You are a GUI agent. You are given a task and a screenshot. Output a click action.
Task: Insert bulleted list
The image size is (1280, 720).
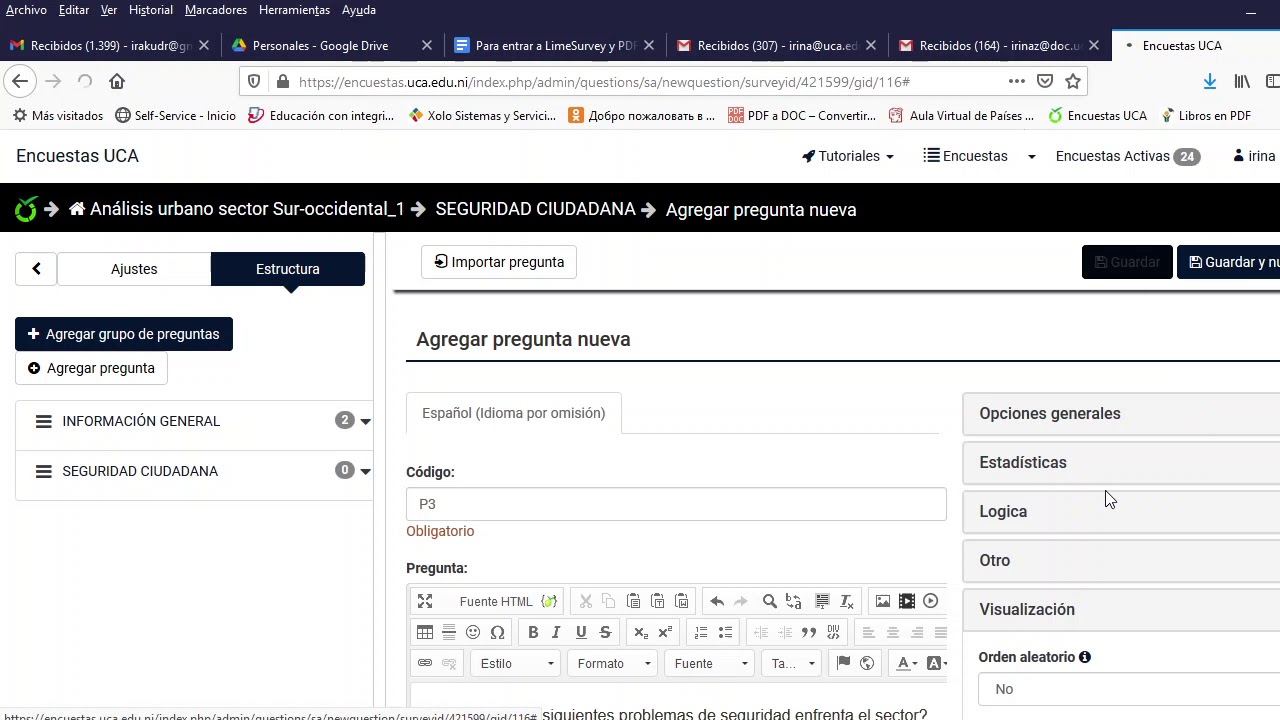(725, 632)
